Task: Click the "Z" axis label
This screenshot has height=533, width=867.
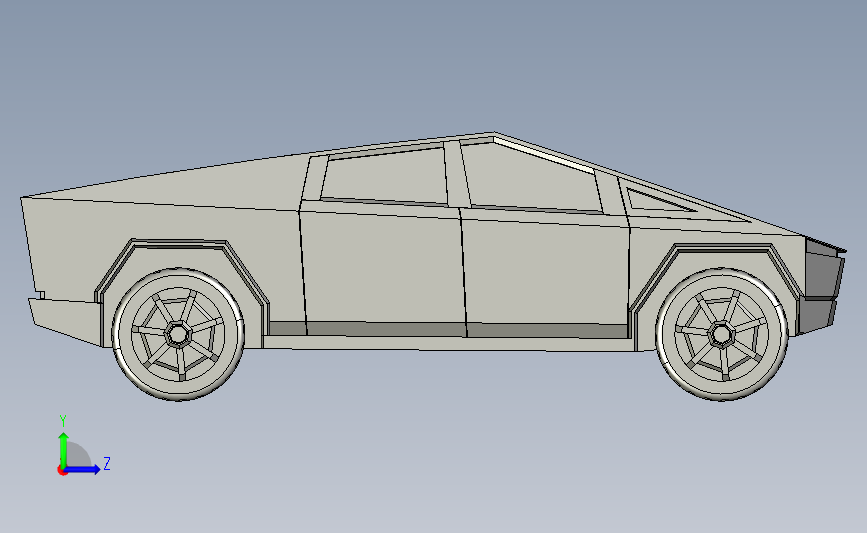Action: pos(107,463)
